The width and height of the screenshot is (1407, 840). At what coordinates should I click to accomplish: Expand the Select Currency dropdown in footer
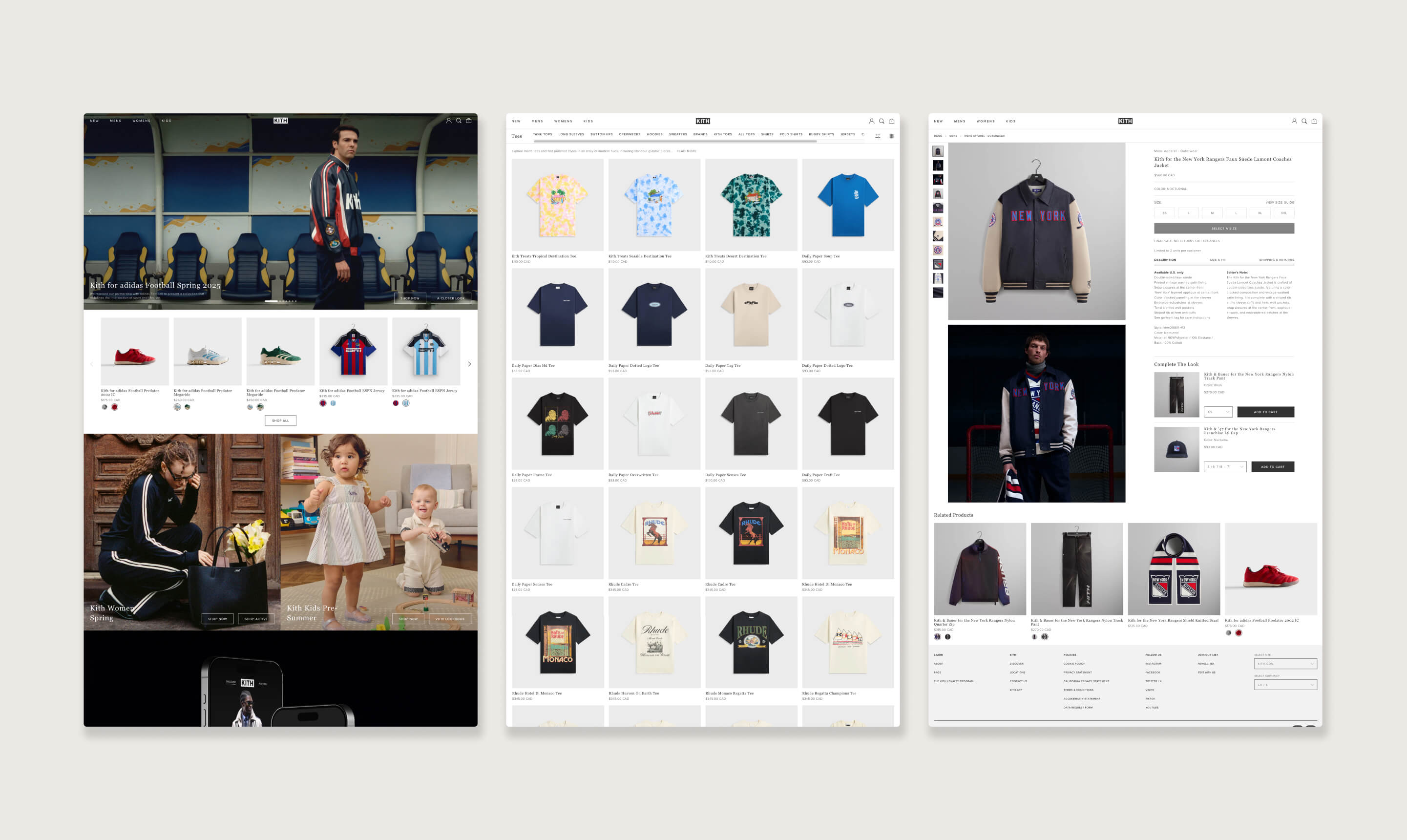click(1285, 685)
